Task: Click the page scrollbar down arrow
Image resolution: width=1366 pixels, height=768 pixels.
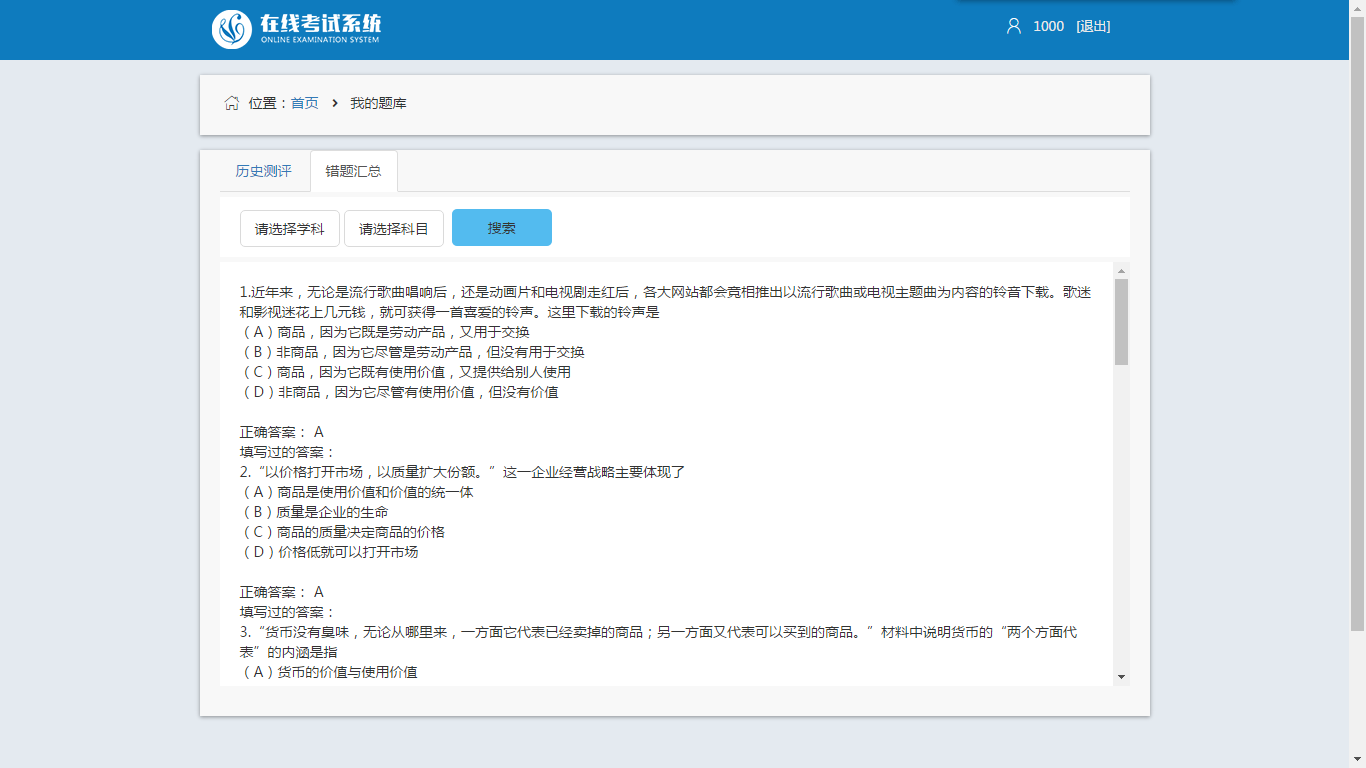Action: [x=1357, y=760]
